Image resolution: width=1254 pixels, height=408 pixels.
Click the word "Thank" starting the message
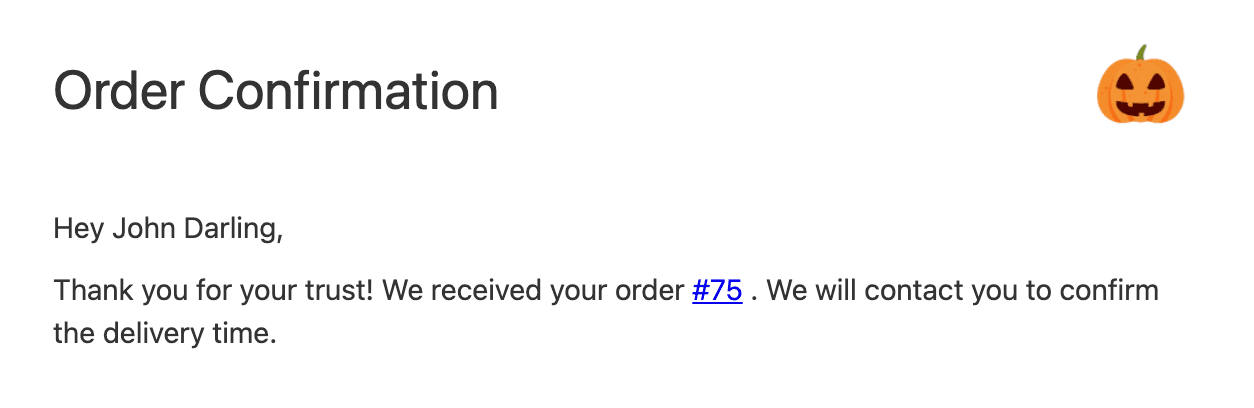pos(87,291)
